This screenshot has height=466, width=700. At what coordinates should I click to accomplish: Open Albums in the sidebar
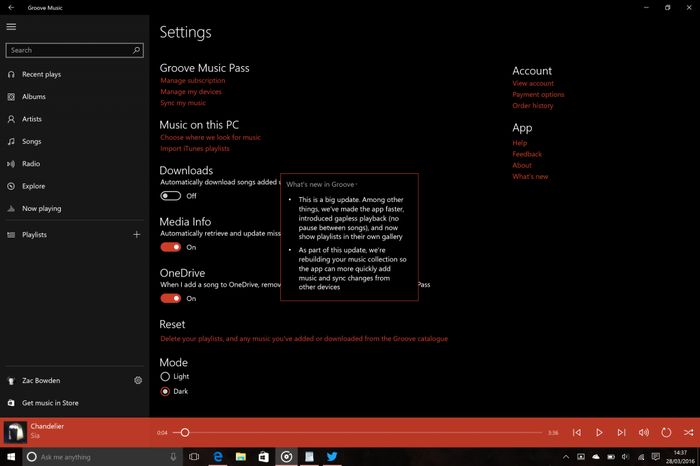[x=34, y=97]
